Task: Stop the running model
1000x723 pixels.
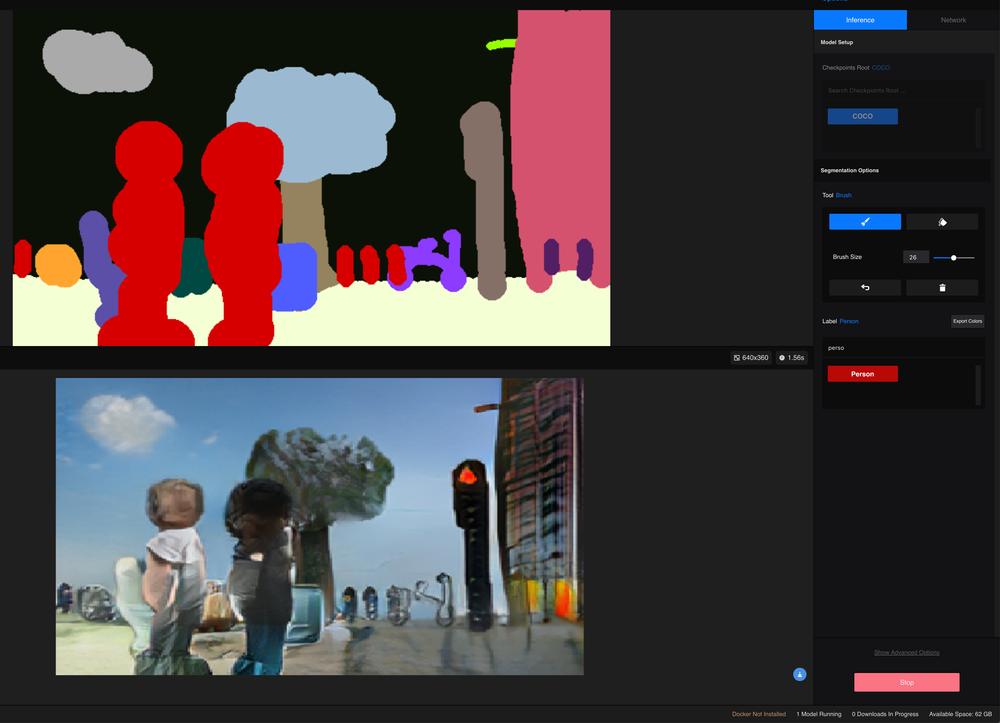Action: coord(906,682)
